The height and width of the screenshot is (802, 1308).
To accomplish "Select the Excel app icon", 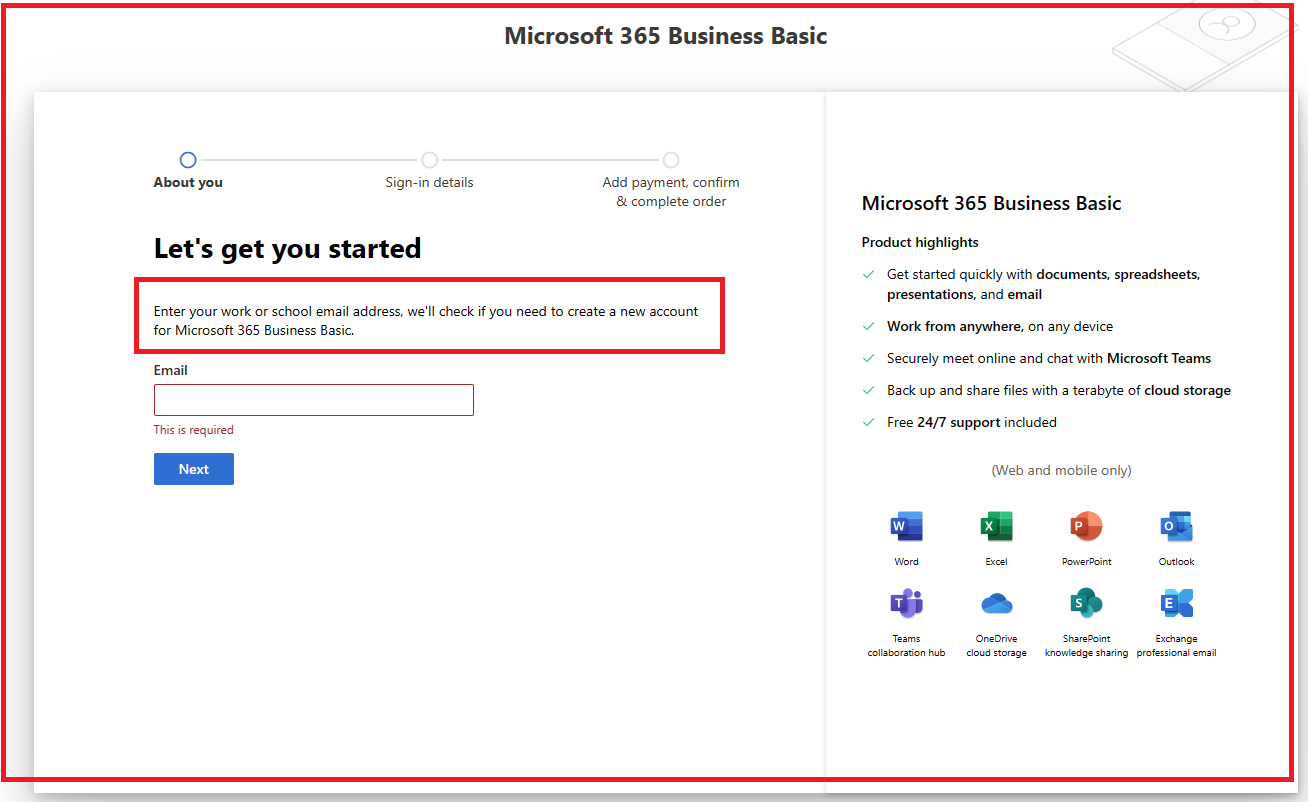I will (x=996, y=524).
